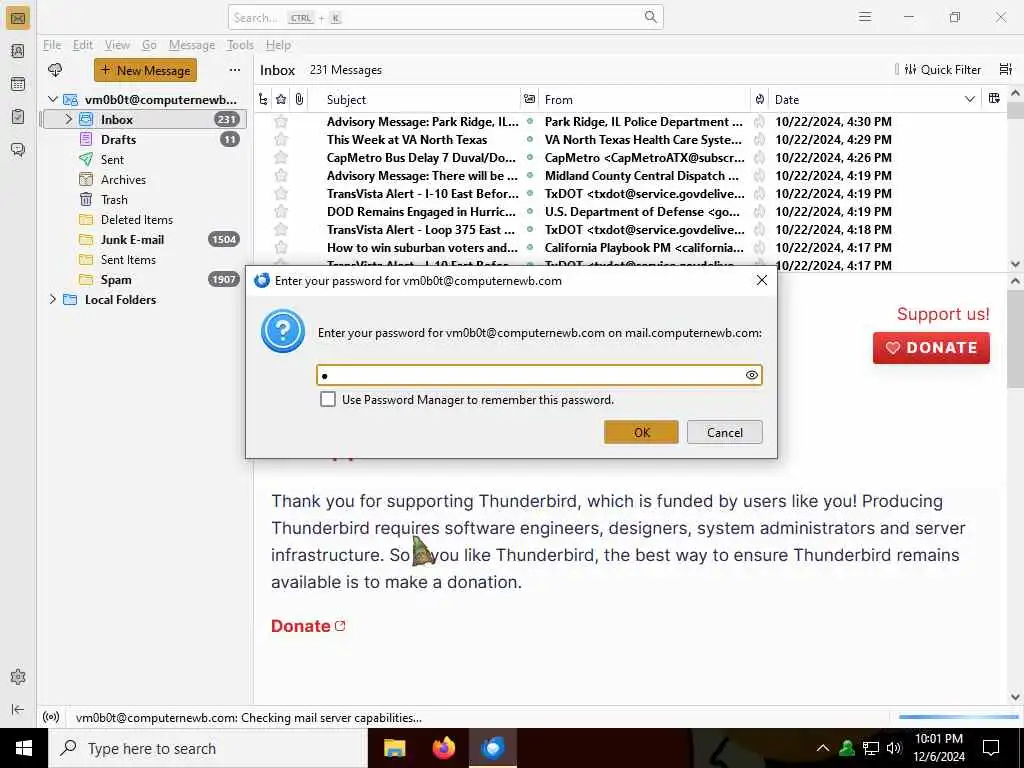The height and width of the screenshot is (768, 1024).
Task: Open Firefox on taskbar
Action: click(443, 748)
